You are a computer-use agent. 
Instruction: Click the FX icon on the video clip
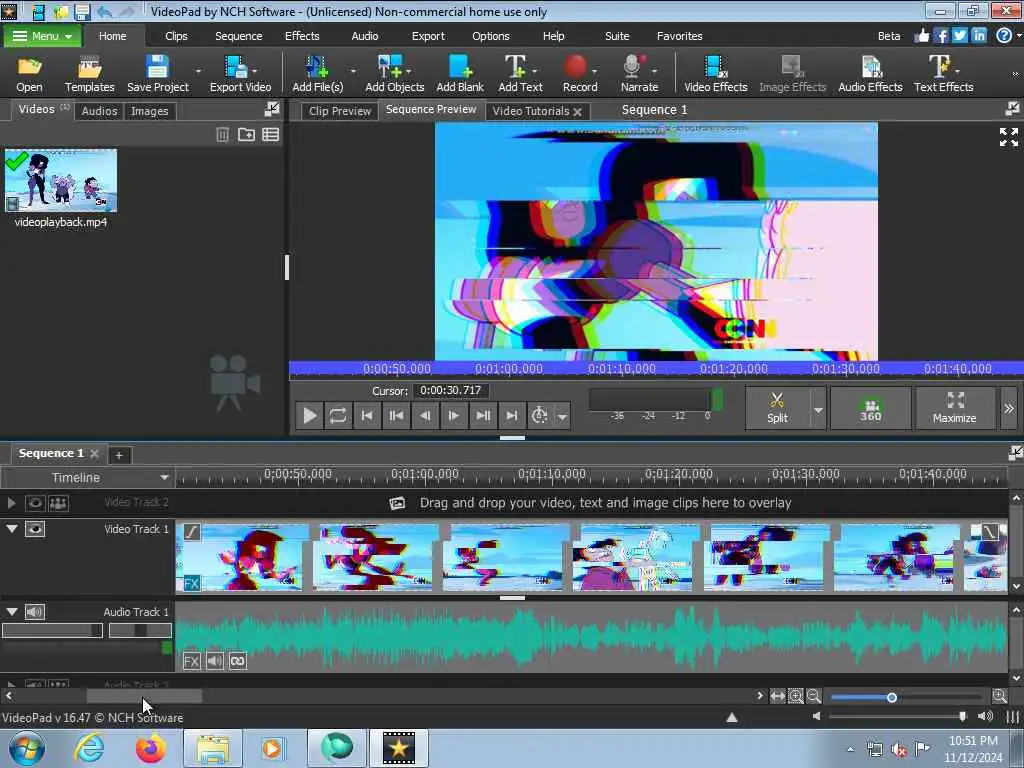[191, 583]
